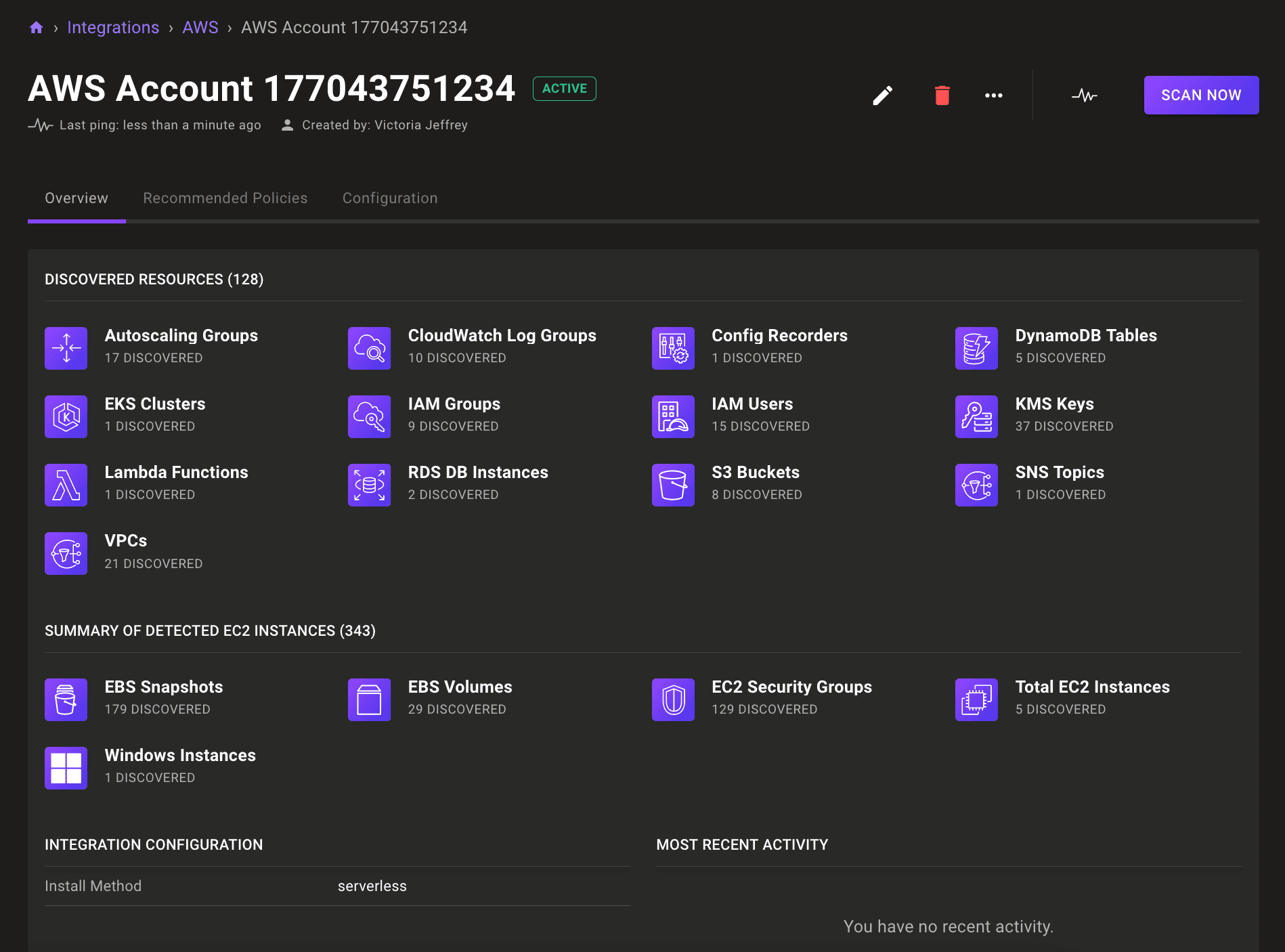The width and height of the screenshot is (1285, 952).
Task: Switch to the Recommended Policies tab
Action: (225, 198)
